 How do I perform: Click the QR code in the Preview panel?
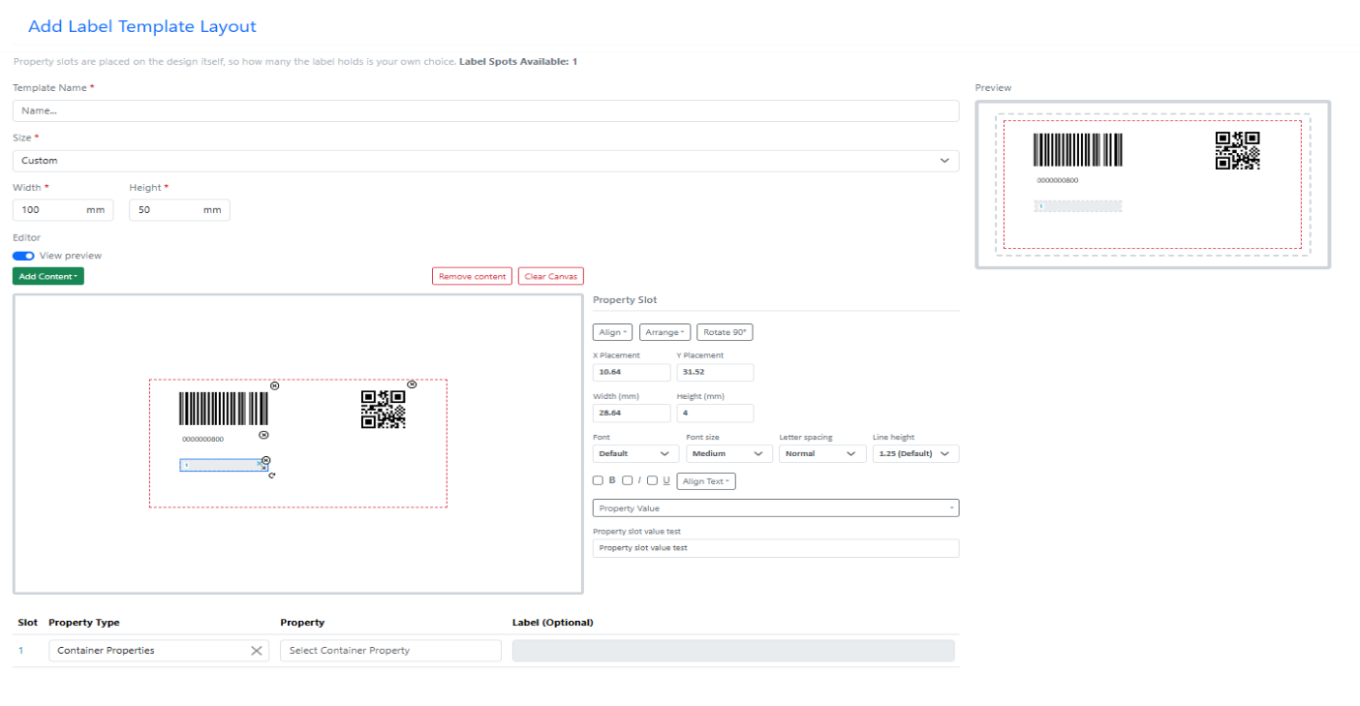1237,150
